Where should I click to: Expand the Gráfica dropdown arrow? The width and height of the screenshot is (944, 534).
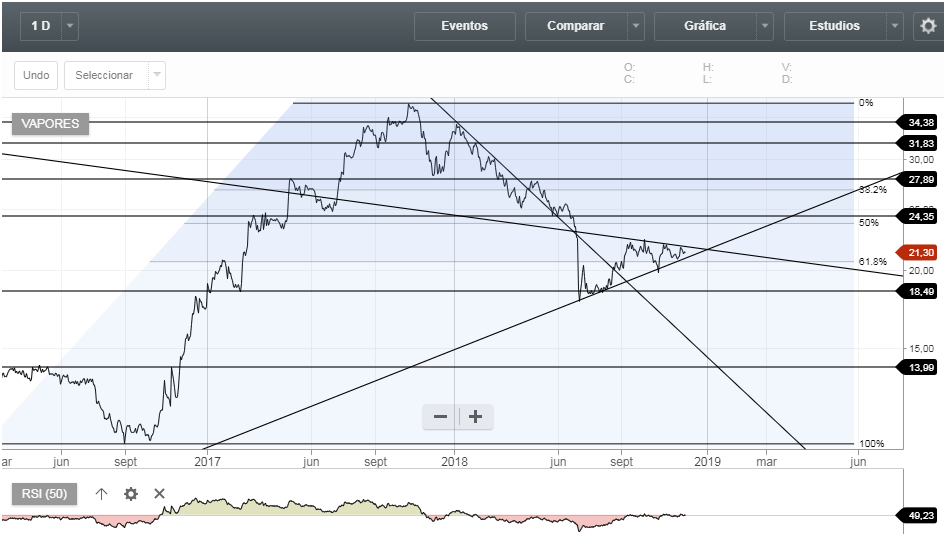[x=765, y=26]
